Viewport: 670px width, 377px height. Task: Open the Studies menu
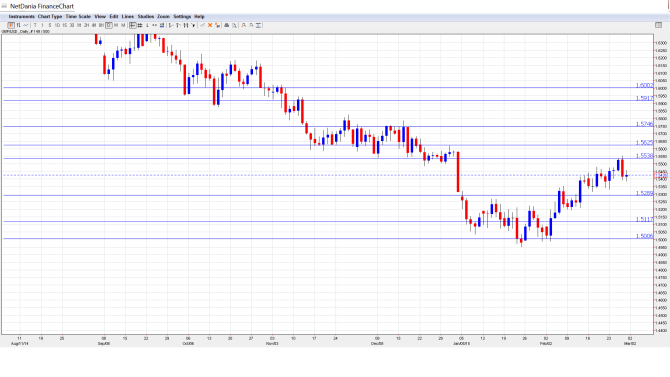[x=146, y=17]
